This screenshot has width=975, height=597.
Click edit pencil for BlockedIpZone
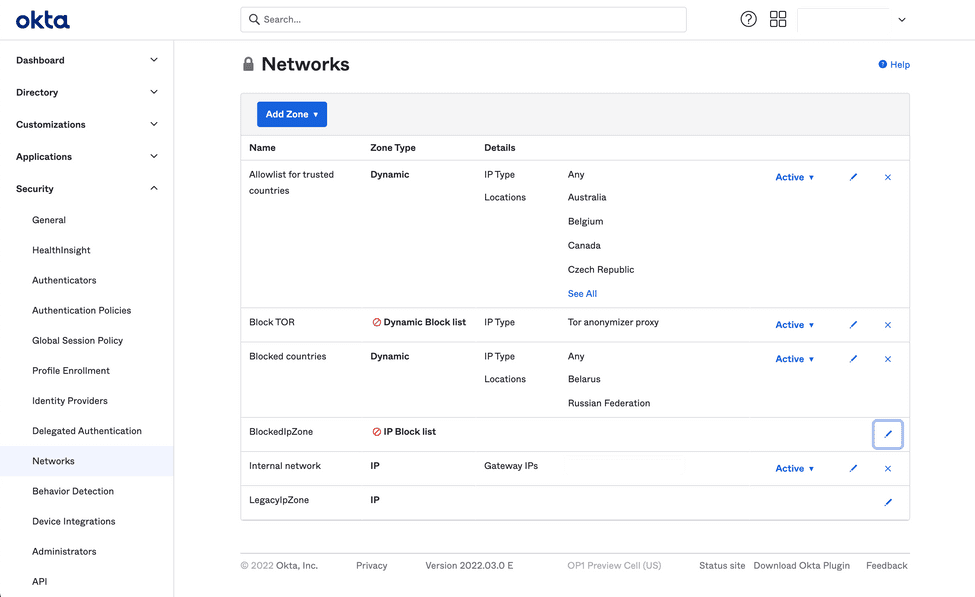point(888,434)
